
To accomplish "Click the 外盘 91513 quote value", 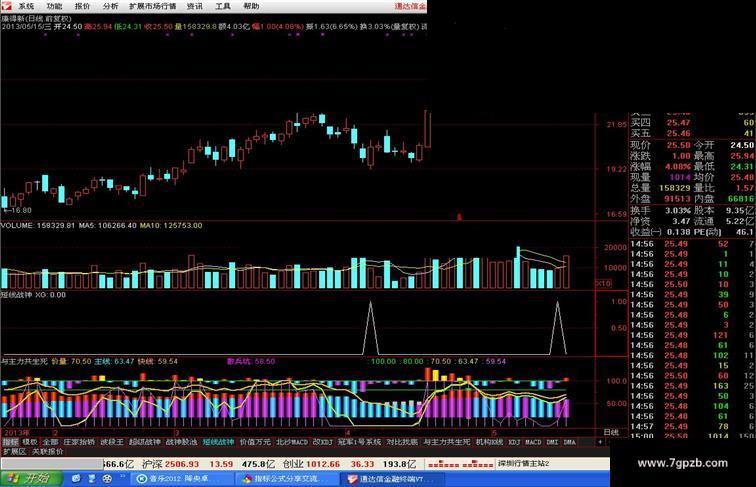I will pos(678,198).
